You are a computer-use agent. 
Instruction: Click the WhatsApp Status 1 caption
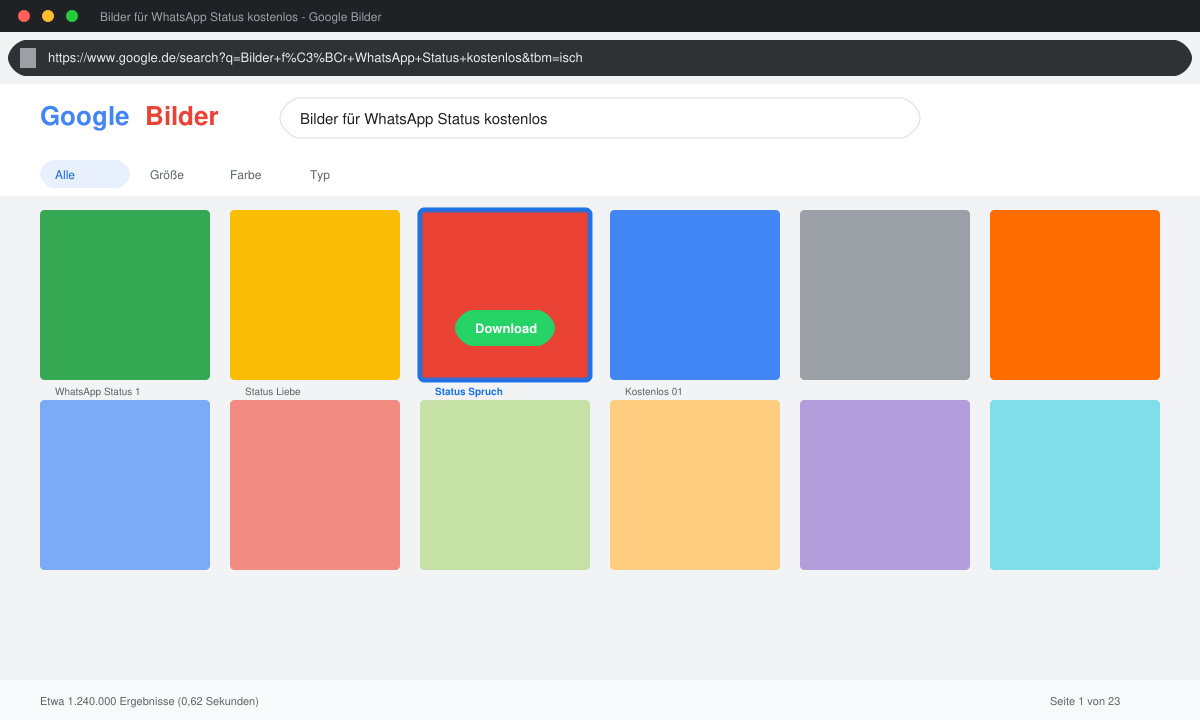(98, 392)
